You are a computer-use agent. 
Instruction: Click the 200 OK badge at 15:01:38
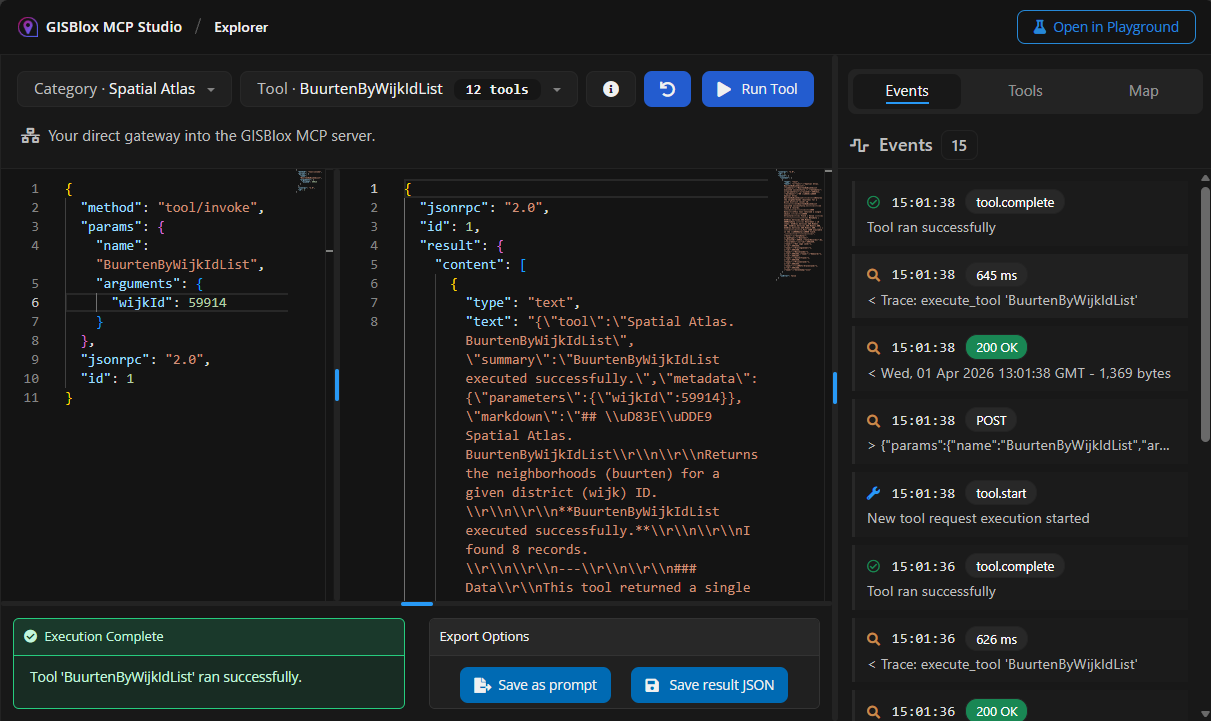coord(996,348)
